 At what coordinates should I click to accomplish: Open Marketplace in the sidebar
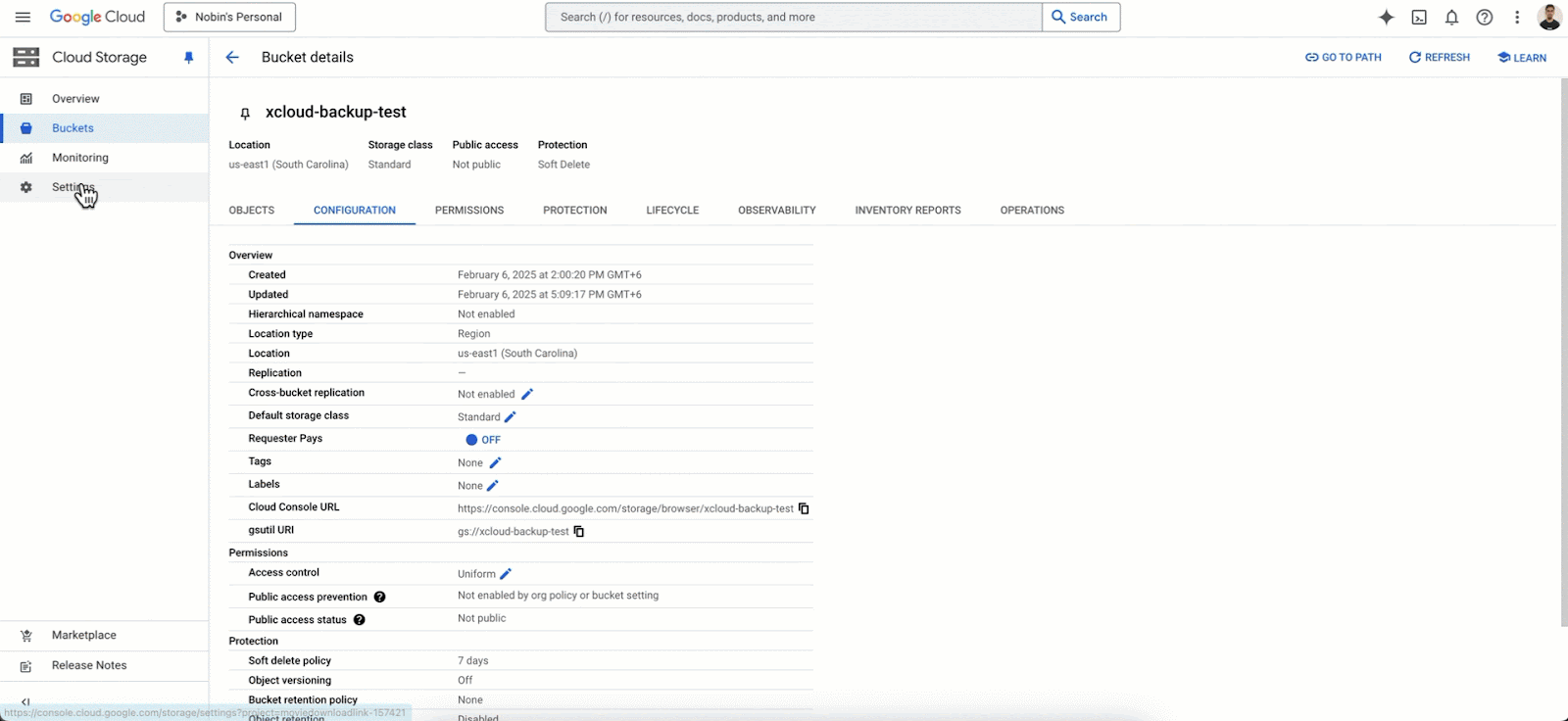click(104, 636)
